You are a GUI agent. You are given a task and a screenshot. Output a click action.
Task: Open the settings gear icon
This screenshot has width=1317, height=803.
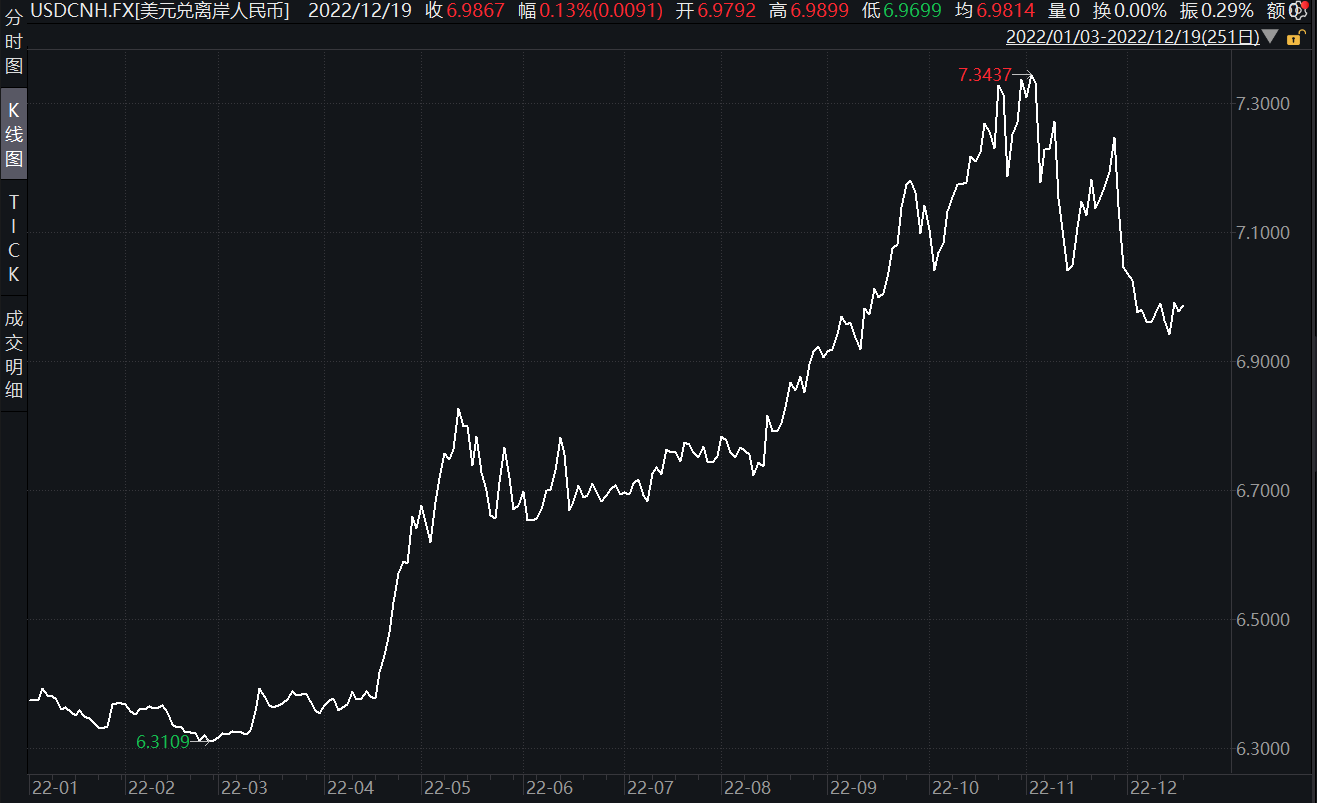(x=1297, y=11)
